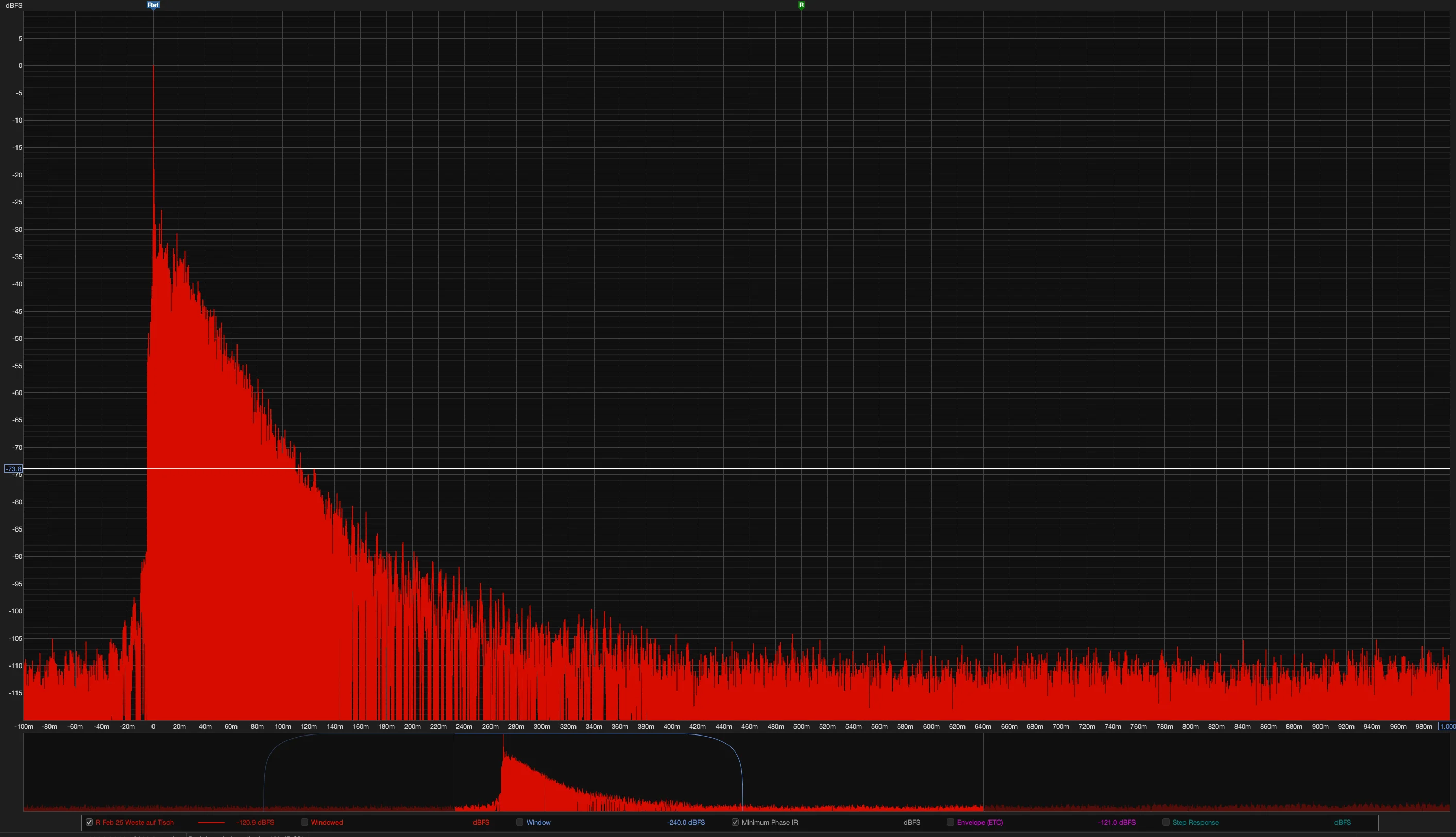
Task: Click the -120.9 dBFS trace value
Action: [255, 822]
